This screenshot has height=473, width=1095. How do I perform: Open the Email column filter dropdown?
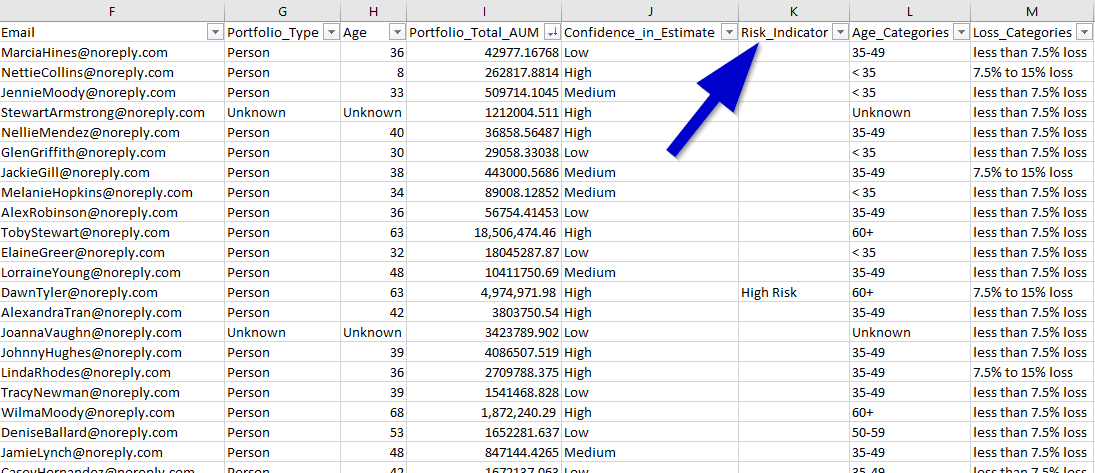214,33
